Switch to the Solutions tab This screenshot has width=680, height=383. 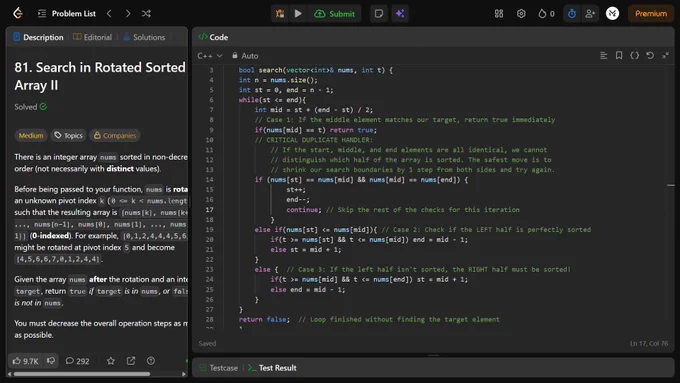[144, 37]
